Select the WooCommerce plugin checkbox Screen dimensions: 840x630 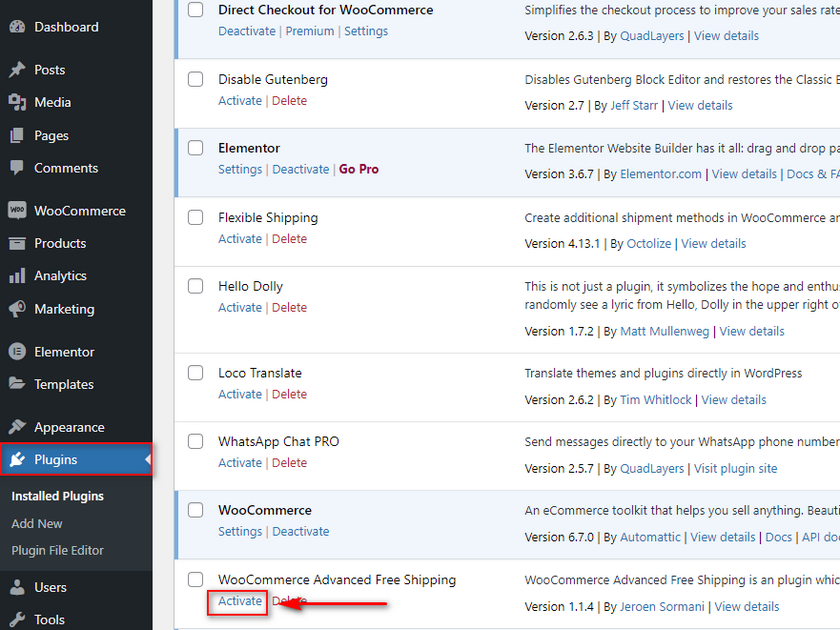pyautogui.click(x=196, y=510)
